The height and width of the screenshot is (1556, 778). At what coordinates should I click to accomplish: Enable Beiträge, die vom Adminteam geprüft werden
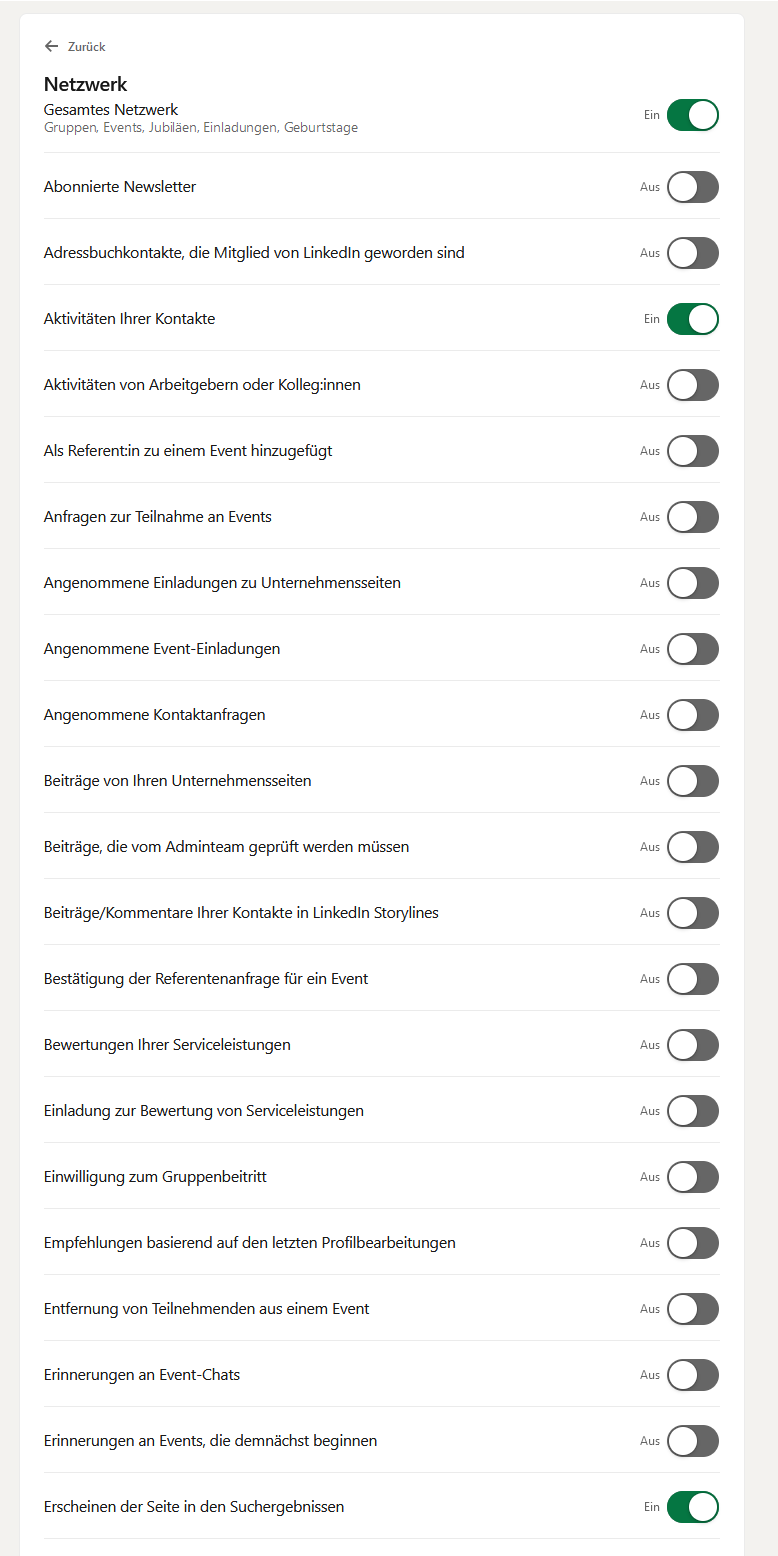pyautogui.click(x=692, y=847)
